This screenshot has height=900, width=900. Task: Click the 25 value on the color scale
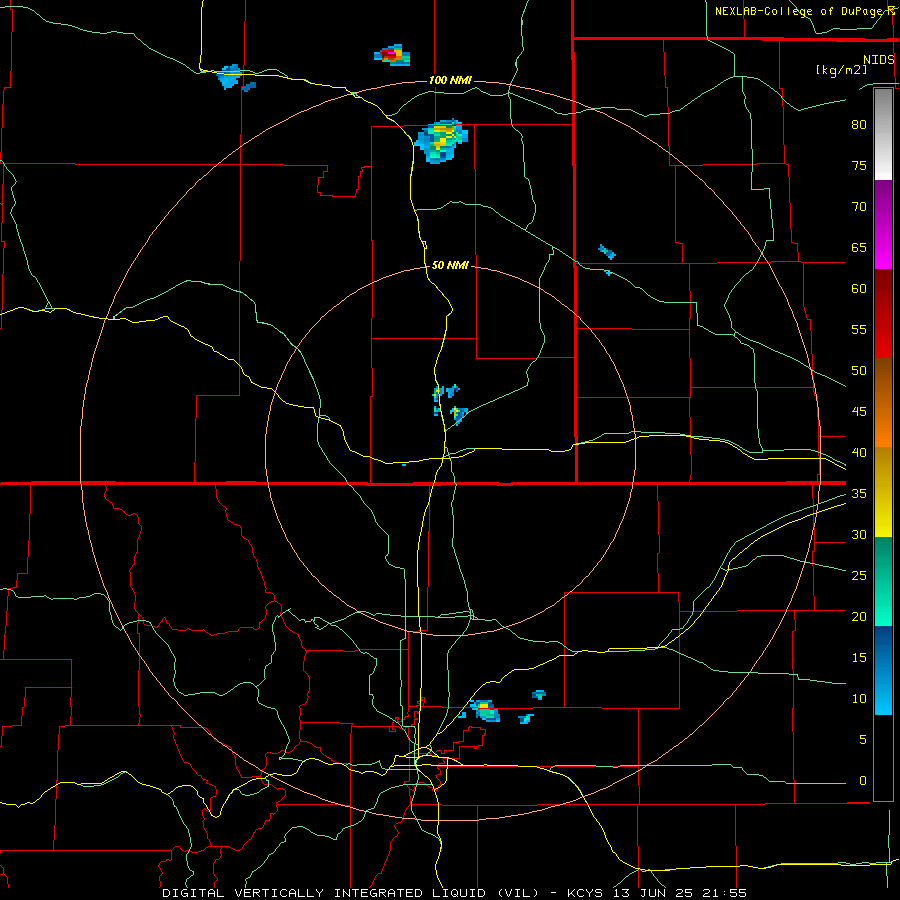[859, 575]
